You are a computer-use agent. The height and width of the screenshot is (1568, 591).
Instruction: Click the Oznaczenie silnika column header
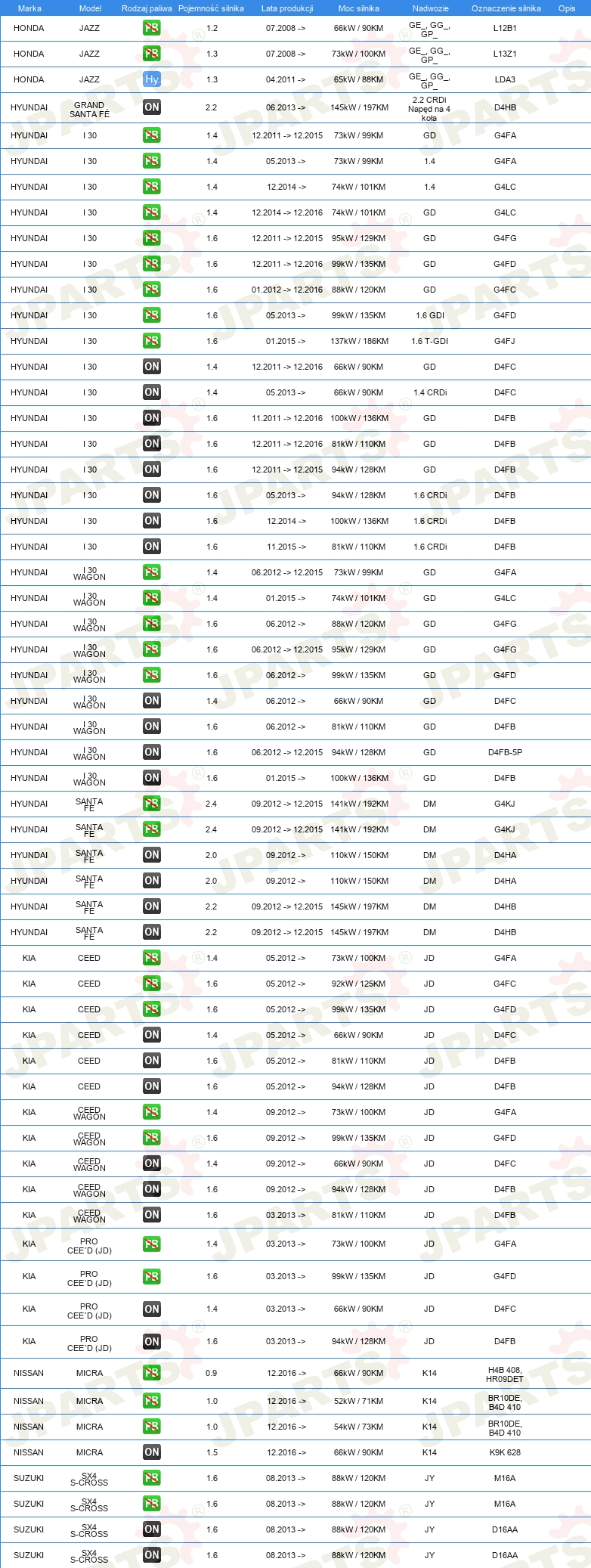[506, 8]
